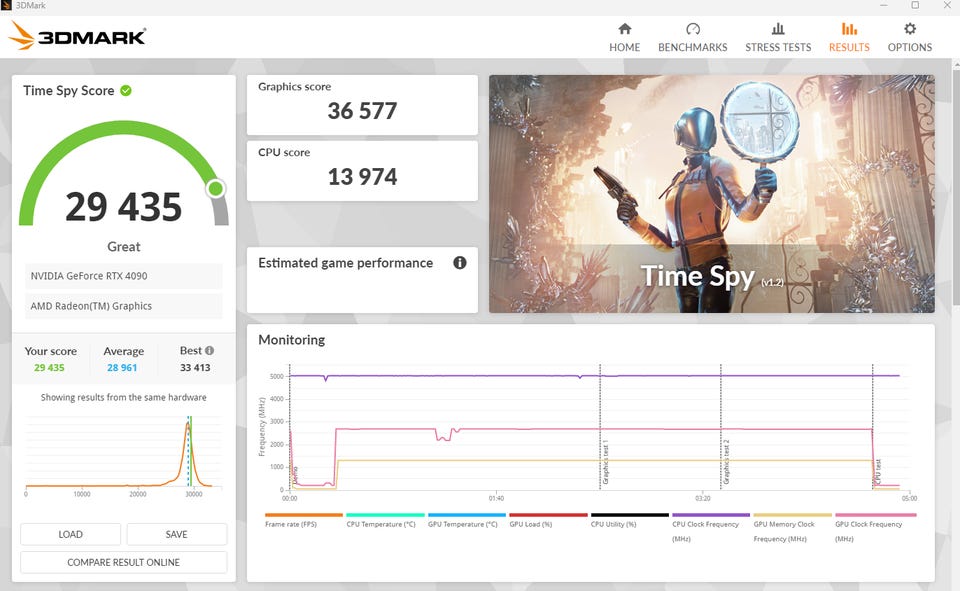Minimize the 3DMark window
Image resolution: width=960 pixels, height=591 pixels.
[883, 6]
